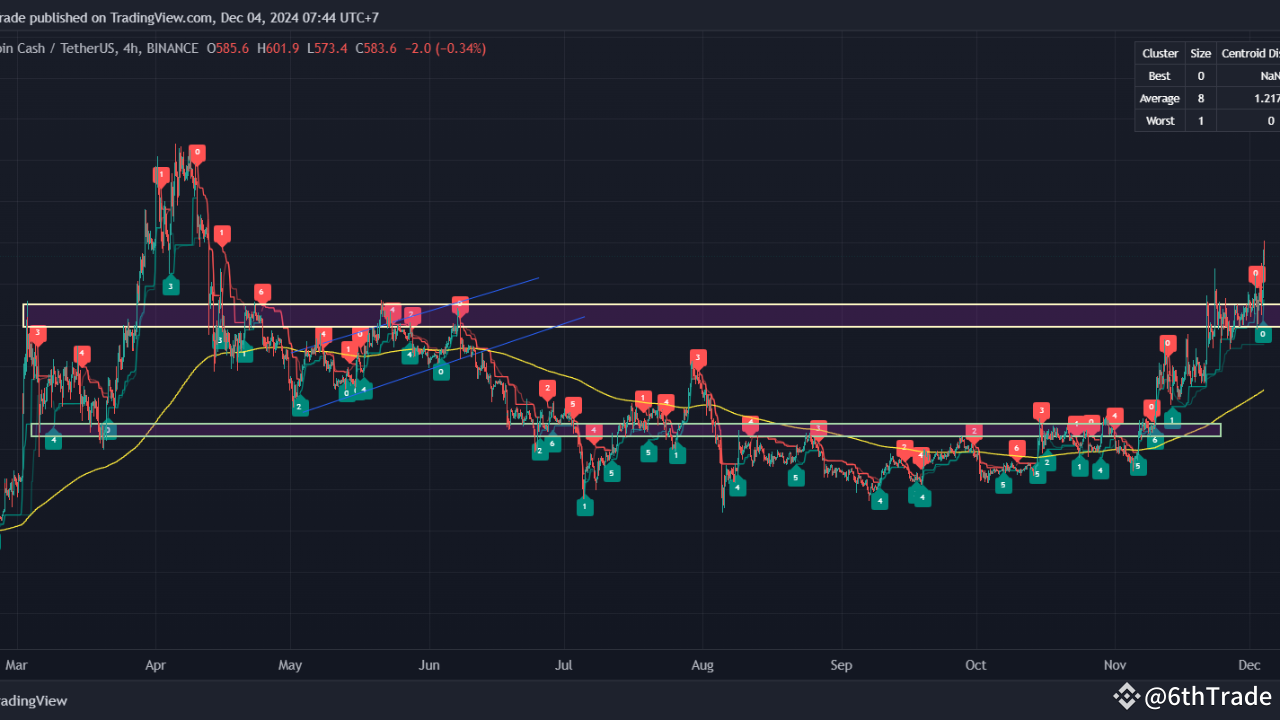Click the red marker labeled 0 at December peak

pos(1255,272)
